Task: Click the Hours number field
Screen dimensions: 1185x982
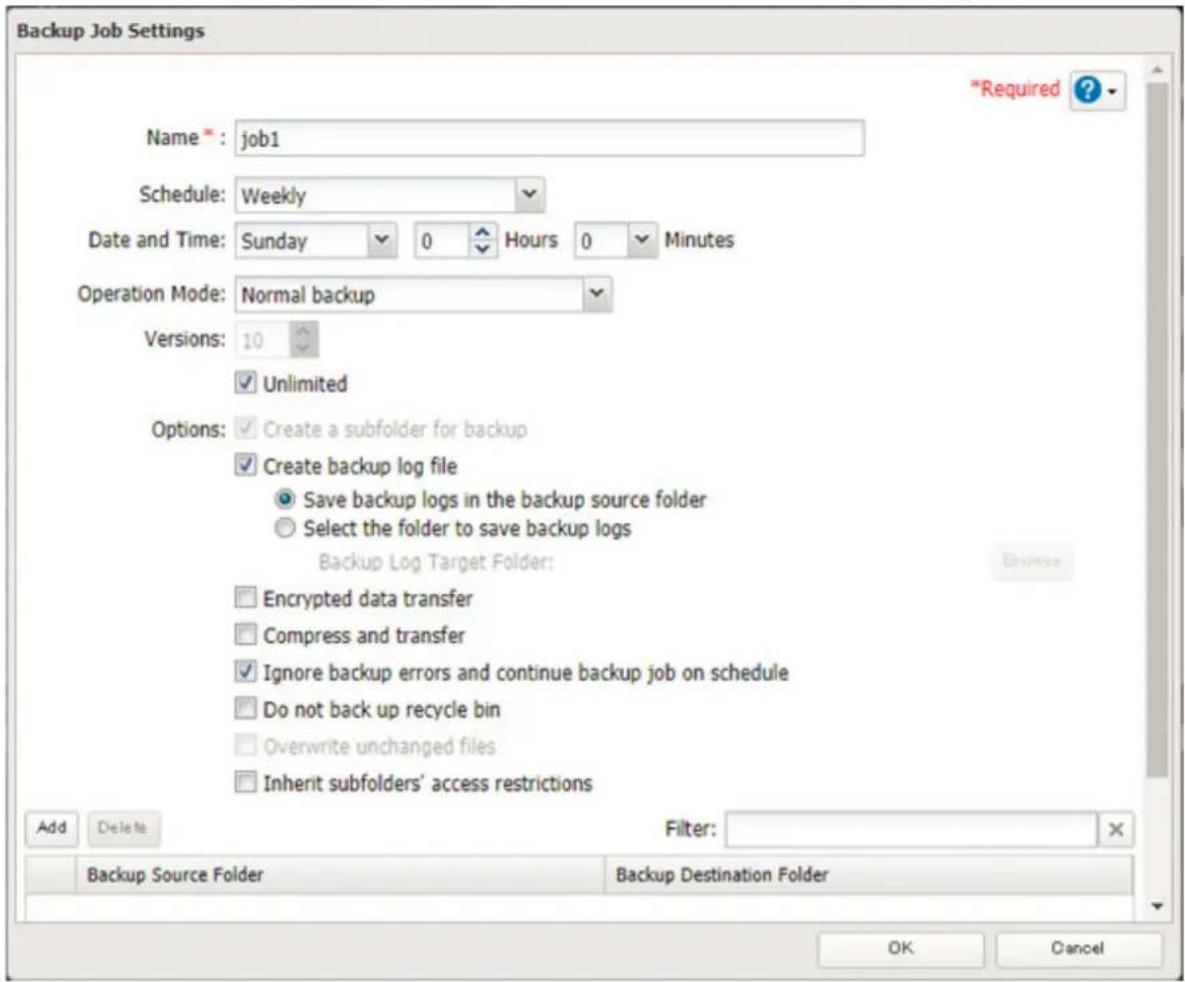Action: 443,240
